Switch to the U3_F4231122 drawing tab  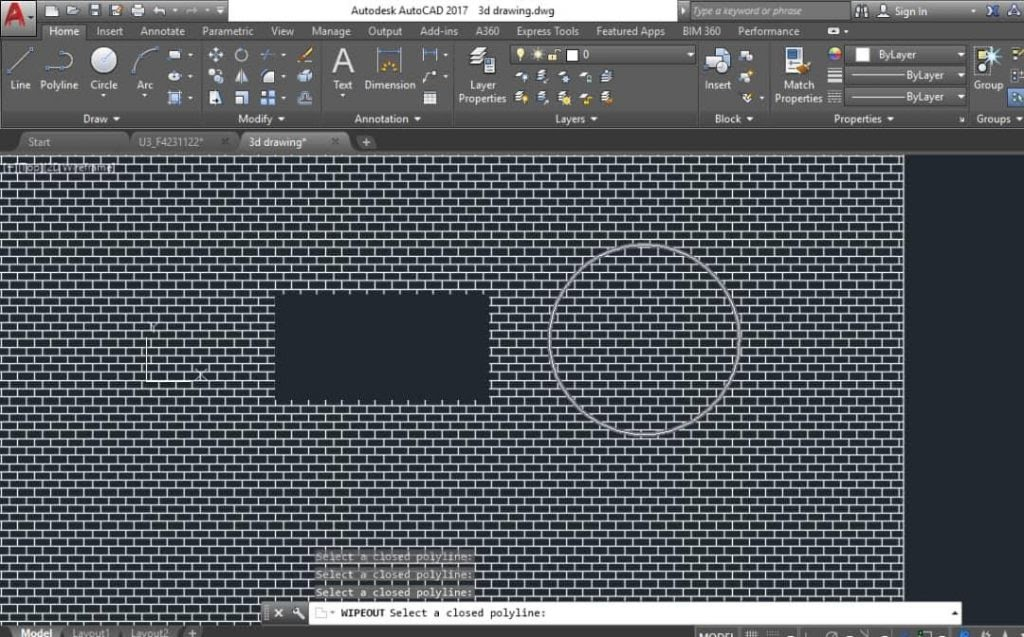tap(170, 142)
